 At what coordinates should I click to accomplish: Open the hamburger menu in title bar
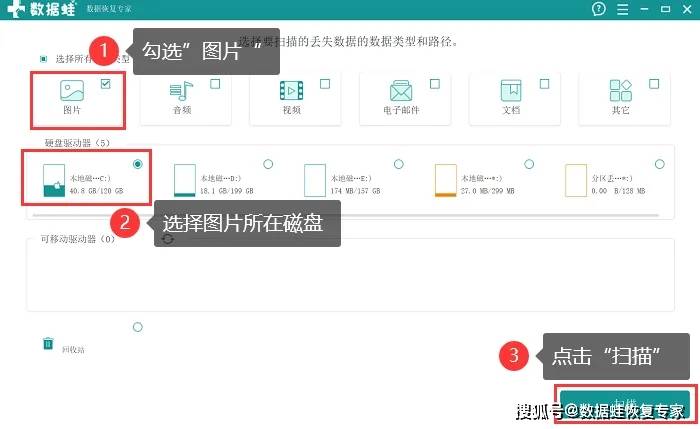[x=622, y=9]
